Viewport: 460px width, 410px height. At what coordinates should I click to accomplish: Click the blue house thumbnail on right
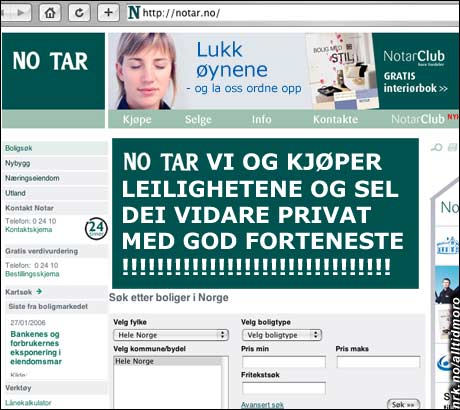click(x=447, y=246)
